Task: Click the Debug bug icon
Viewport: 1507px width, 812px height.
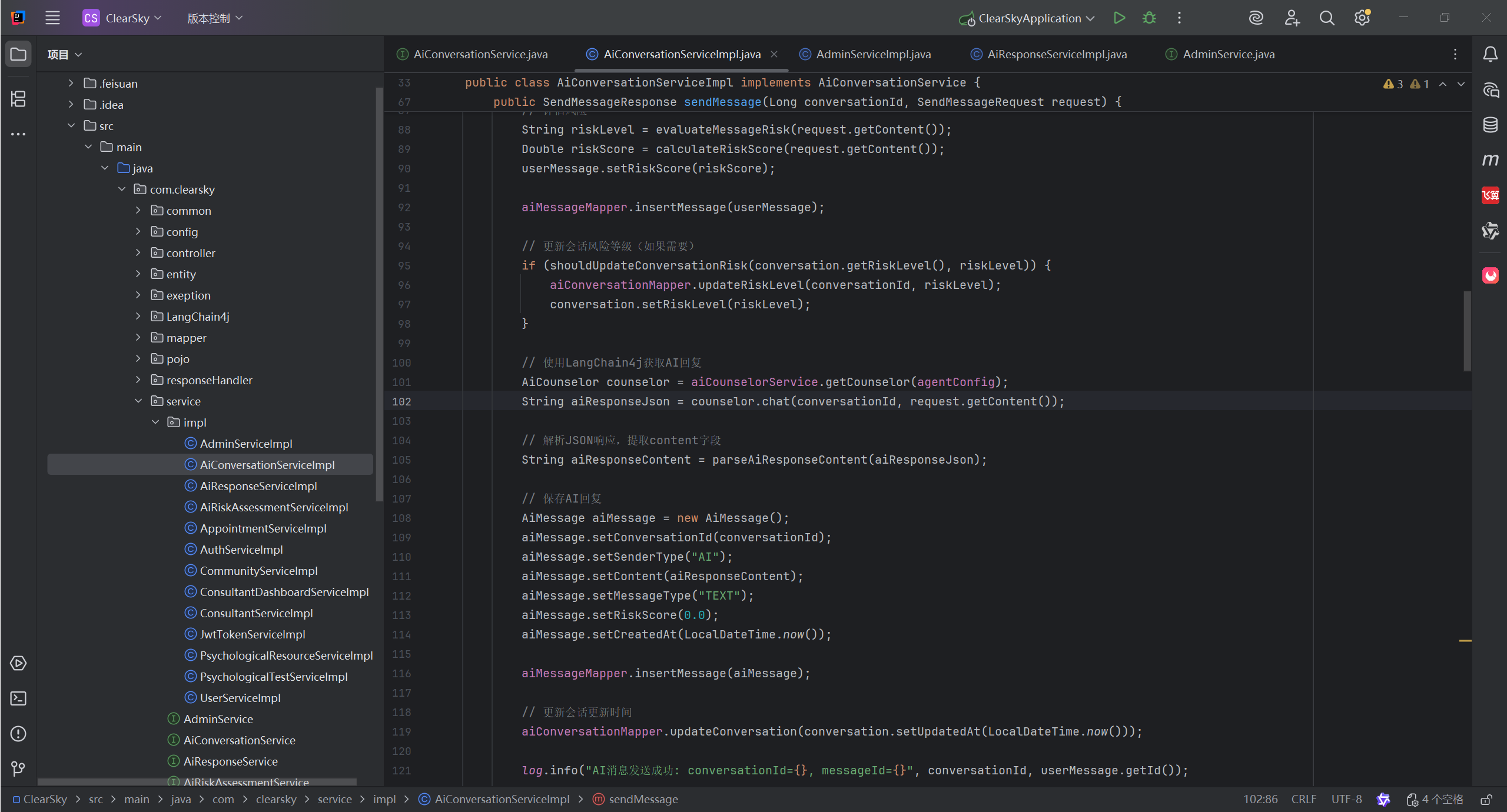Action: click(1149, 18)
